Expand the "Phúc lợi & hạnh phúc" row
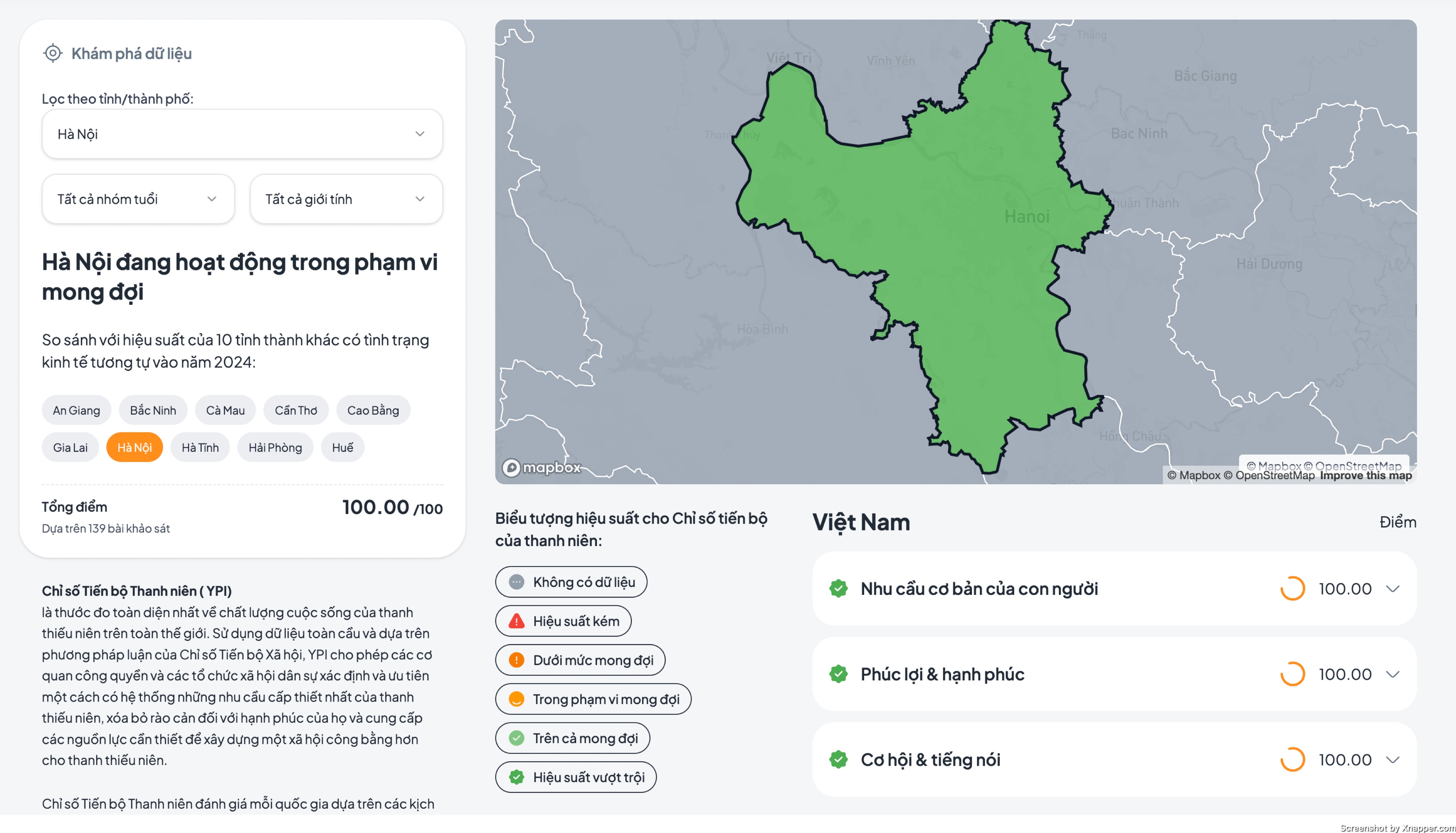 pyautogui.click(x=1393, y=674)
